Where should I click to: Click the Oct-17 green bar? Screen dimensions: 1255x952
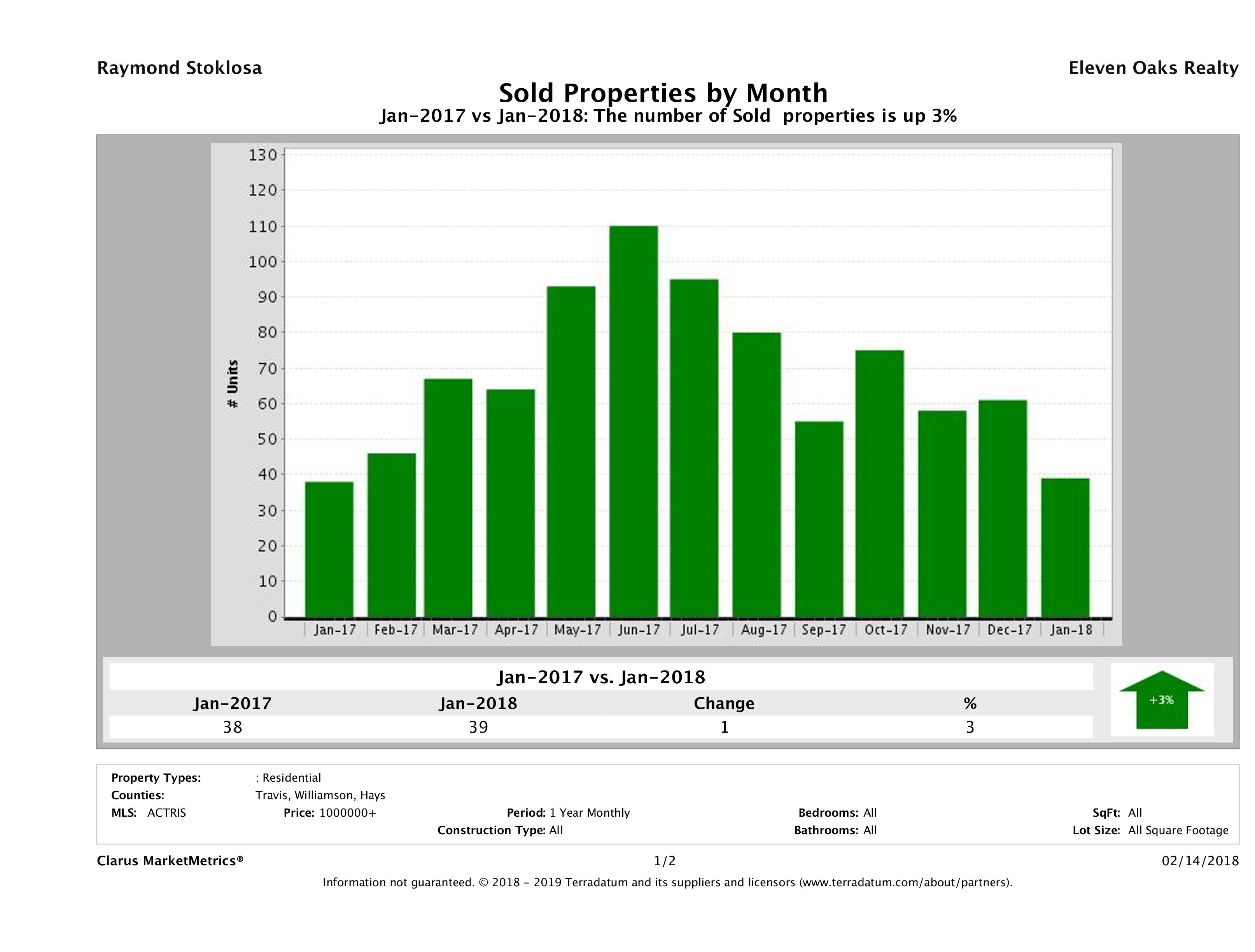click(x=879, y=483)
